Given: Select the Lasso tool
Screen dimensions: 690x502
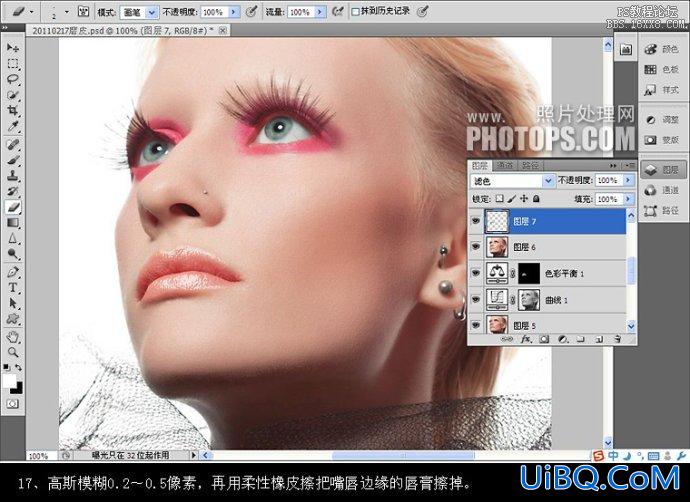Looking at the screenshot, I should [13, 79].
